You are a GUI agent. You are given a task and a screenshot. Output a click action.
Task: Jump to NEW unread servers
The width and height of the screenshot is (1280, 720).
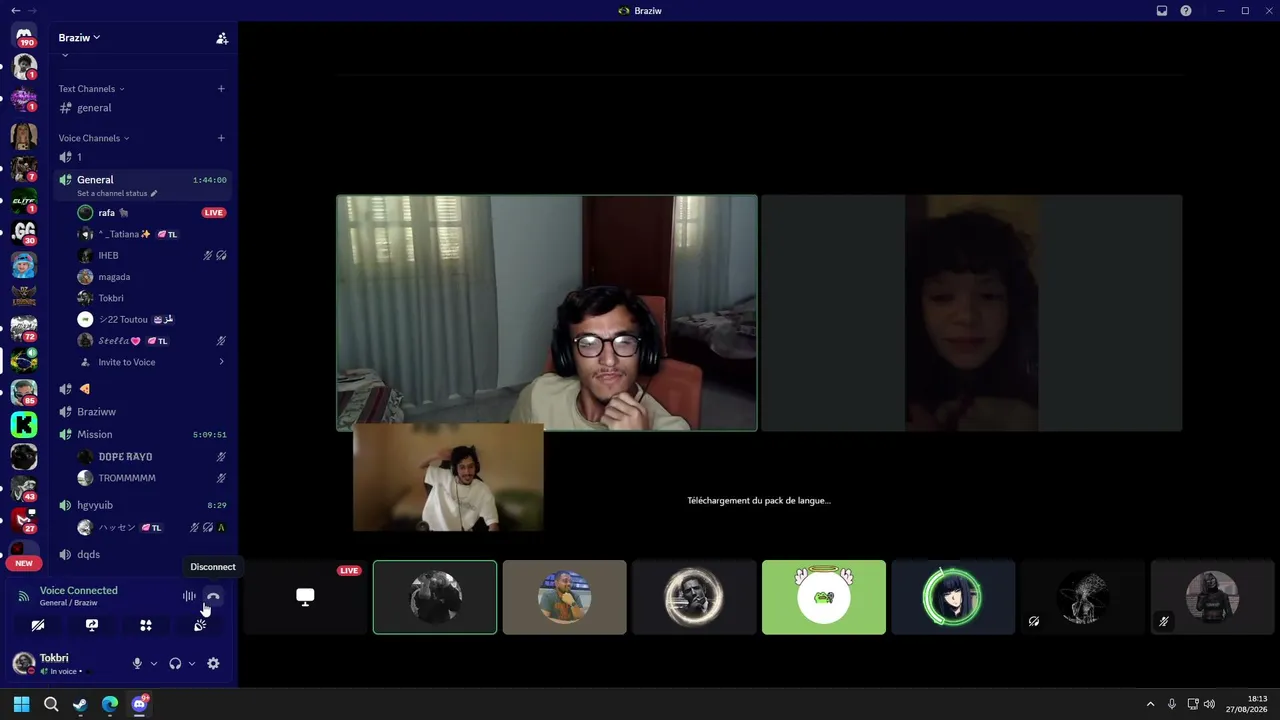pos(24,563)
